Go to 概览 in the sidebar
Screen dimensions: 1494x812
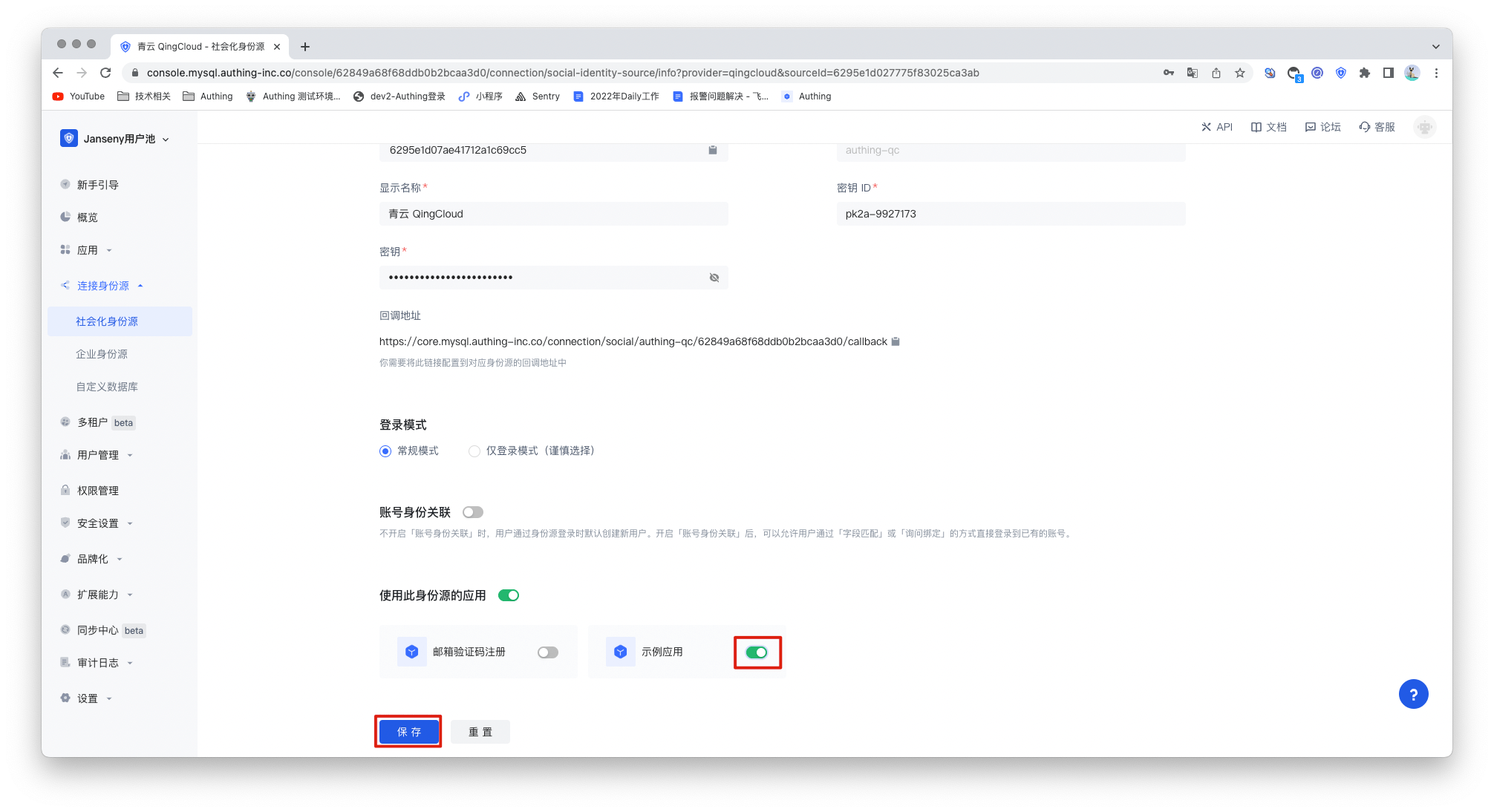[87, 217]
